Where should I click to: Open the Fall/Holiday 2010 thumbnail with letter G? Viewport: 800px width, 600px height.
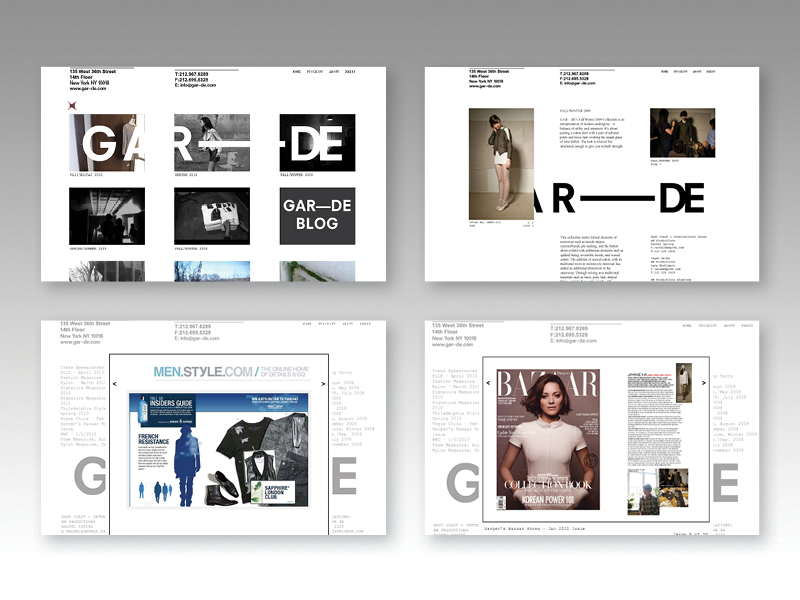(106, 143)
